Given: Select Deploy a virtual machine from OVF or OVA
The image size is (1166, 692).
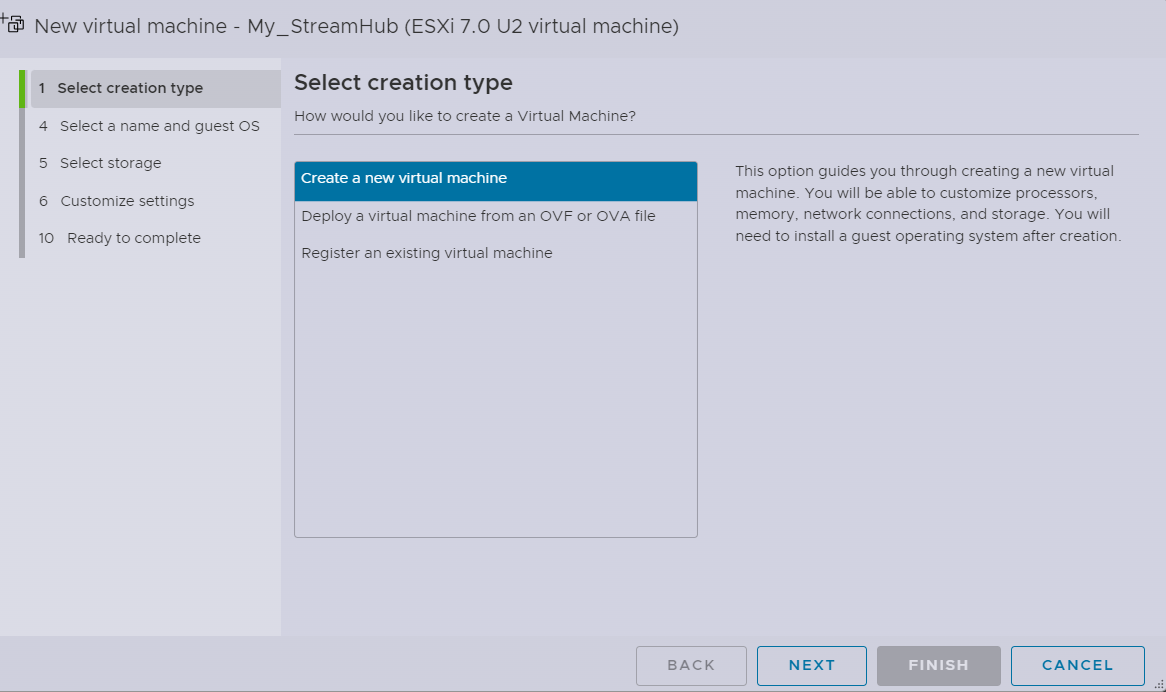Looking at the screenshot, I should tap(478, 216).
